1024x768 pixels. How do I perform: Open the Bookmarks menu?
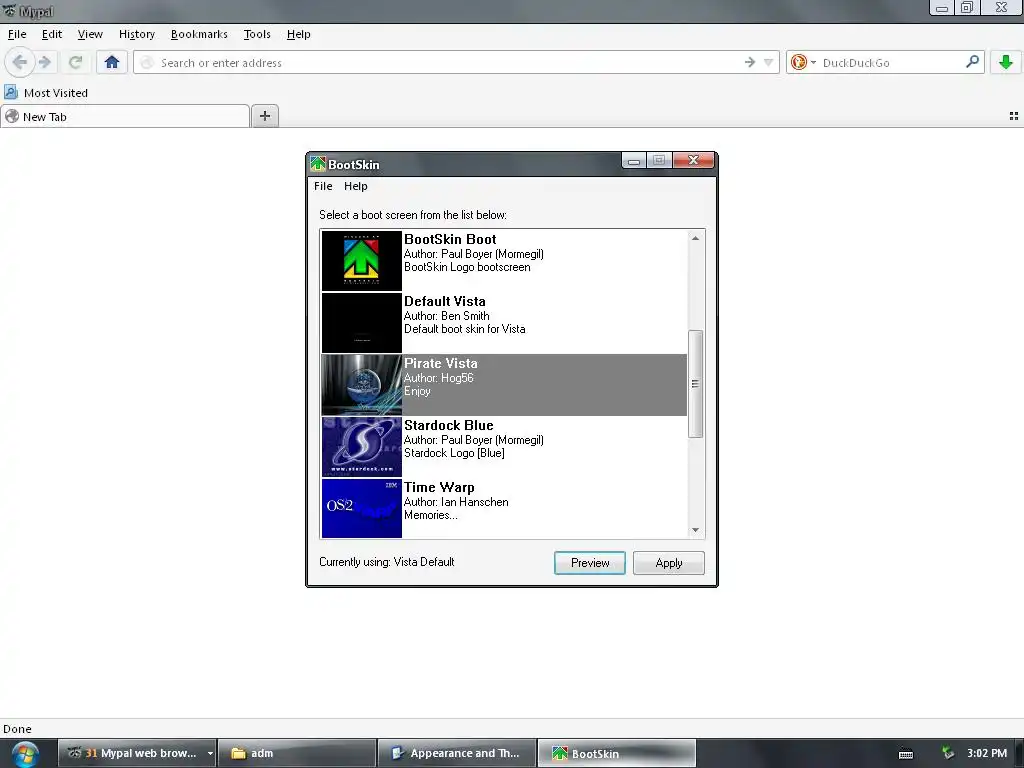[199, 34]
